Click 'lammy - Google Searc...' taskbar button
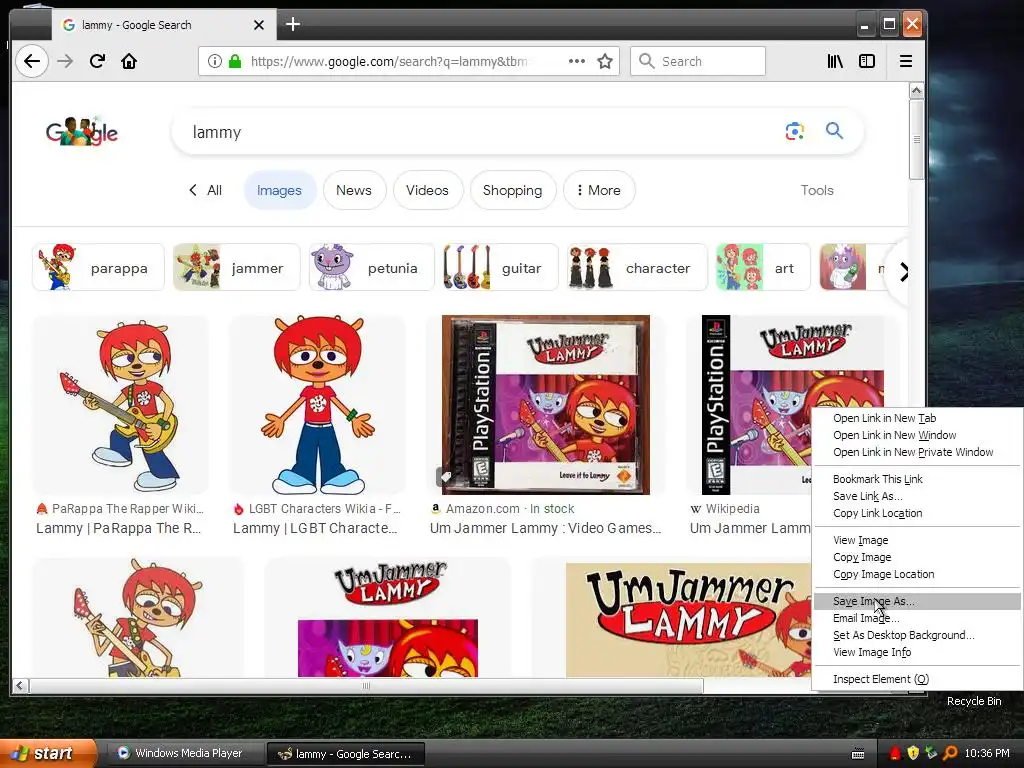 (x=345, y=754)
